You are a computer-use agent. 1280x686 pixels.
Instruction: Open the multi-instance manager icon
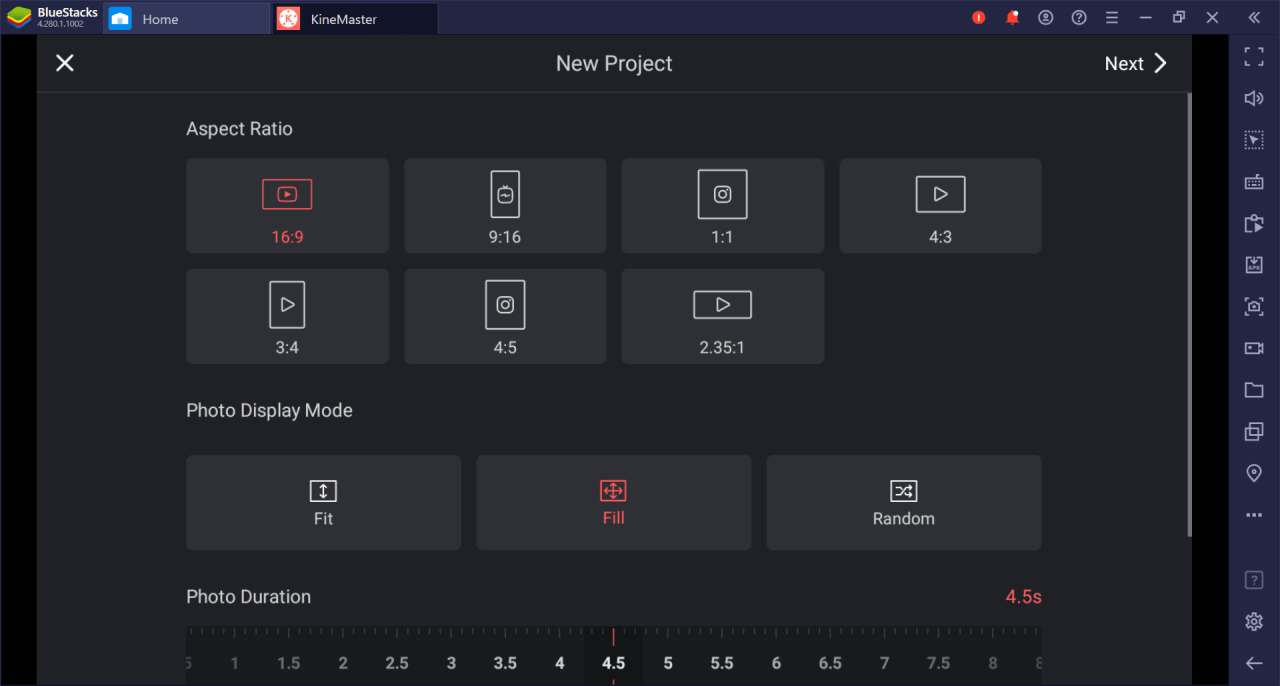click(1254, 432)
